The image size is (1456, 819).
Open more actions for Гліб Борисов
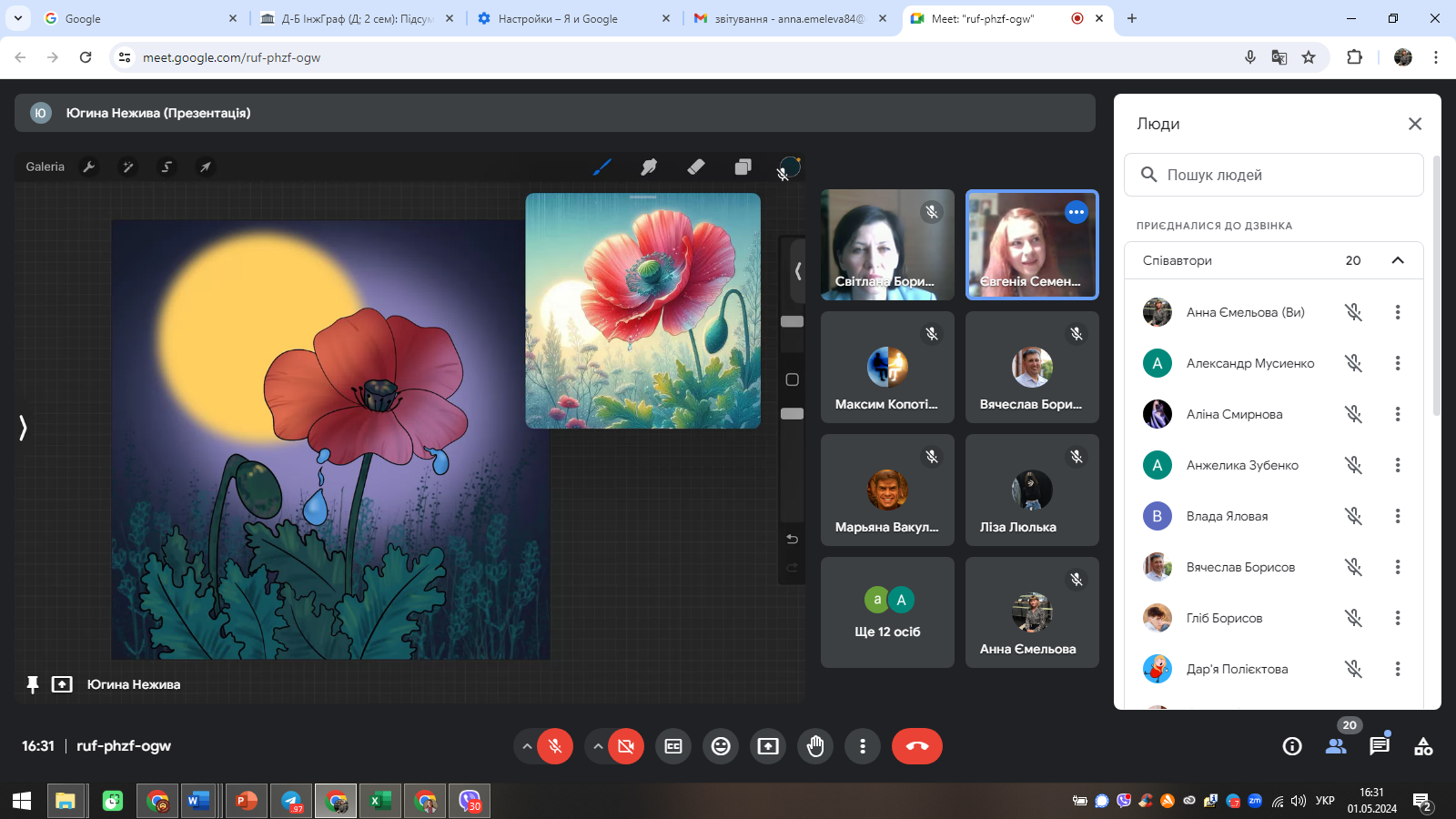pos(1398,618)
